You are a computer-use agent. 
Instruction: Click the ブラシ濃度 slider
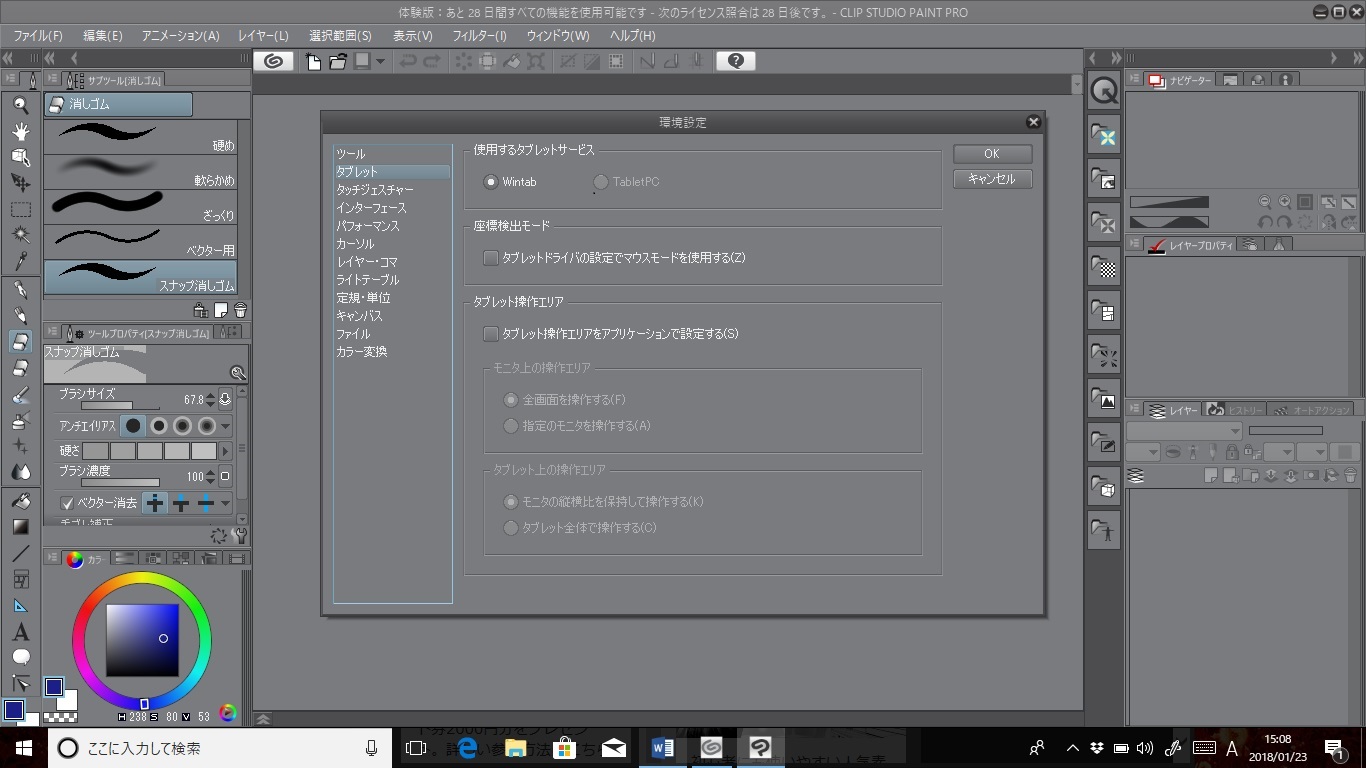[x=120, y=482]
